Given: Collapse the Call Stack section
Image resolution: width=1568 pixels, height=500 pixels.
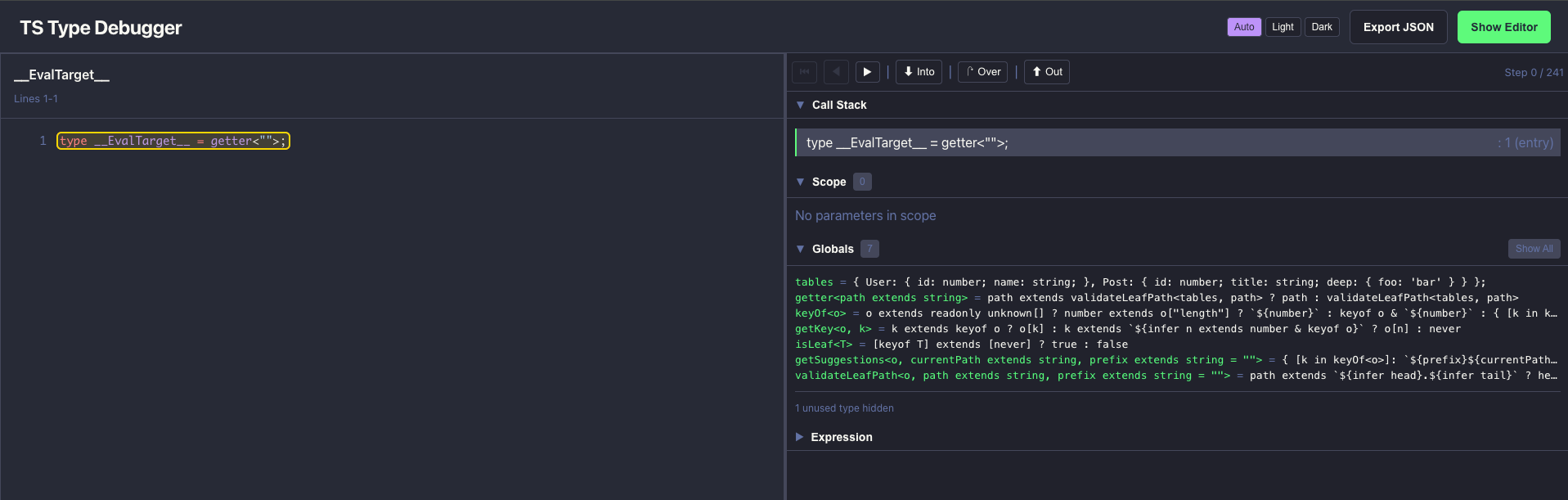Looking at the screenshot, I should click(800, 105).
